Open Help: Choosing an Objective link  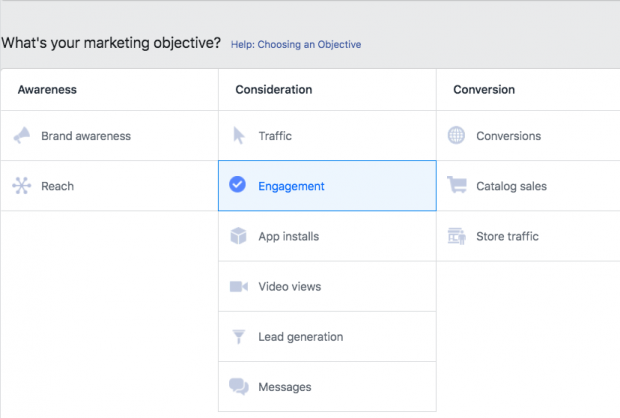coord(295,45)
